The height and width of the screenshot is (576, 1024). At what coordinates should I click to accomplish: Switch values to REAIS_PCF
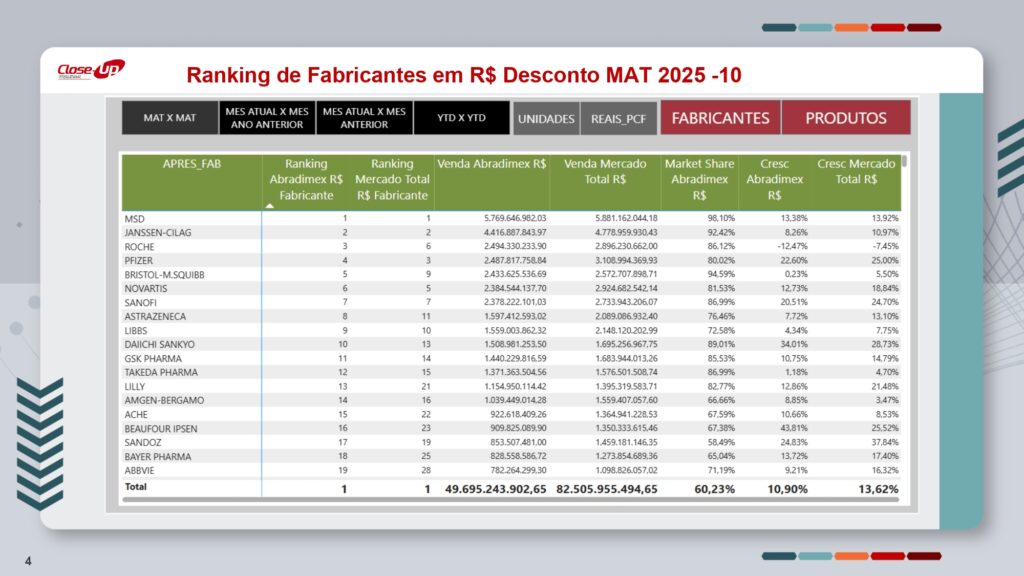click(x=618, y=118)
